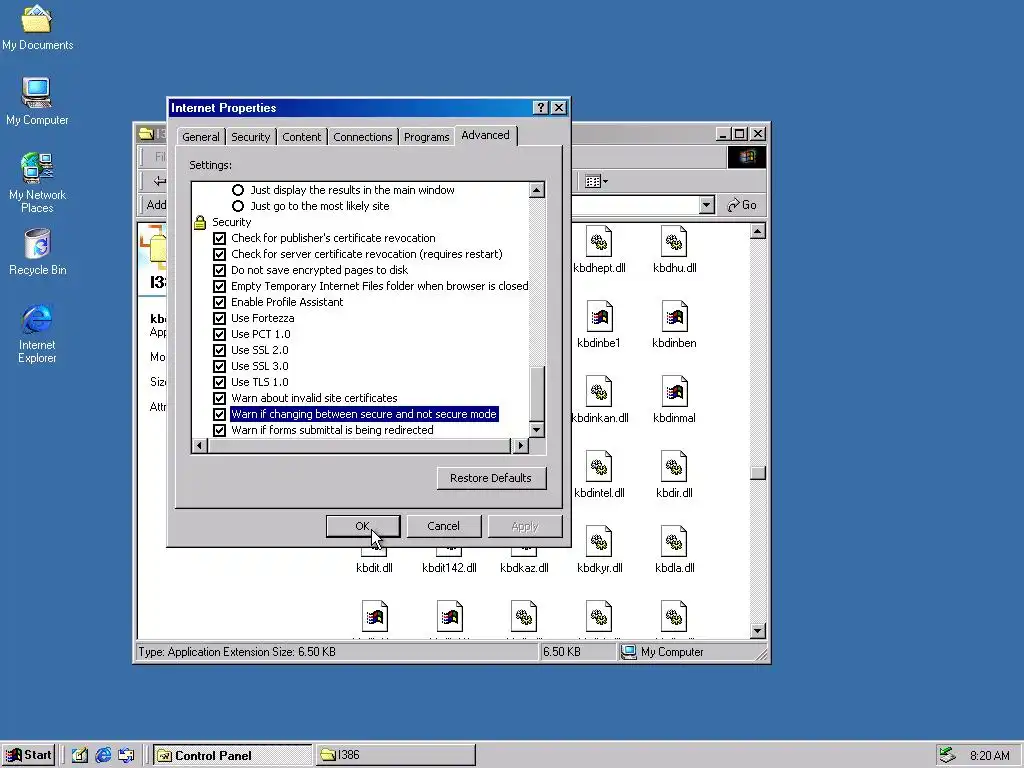
Task: Switch to the Connections tab
Action: click(362, 137)
